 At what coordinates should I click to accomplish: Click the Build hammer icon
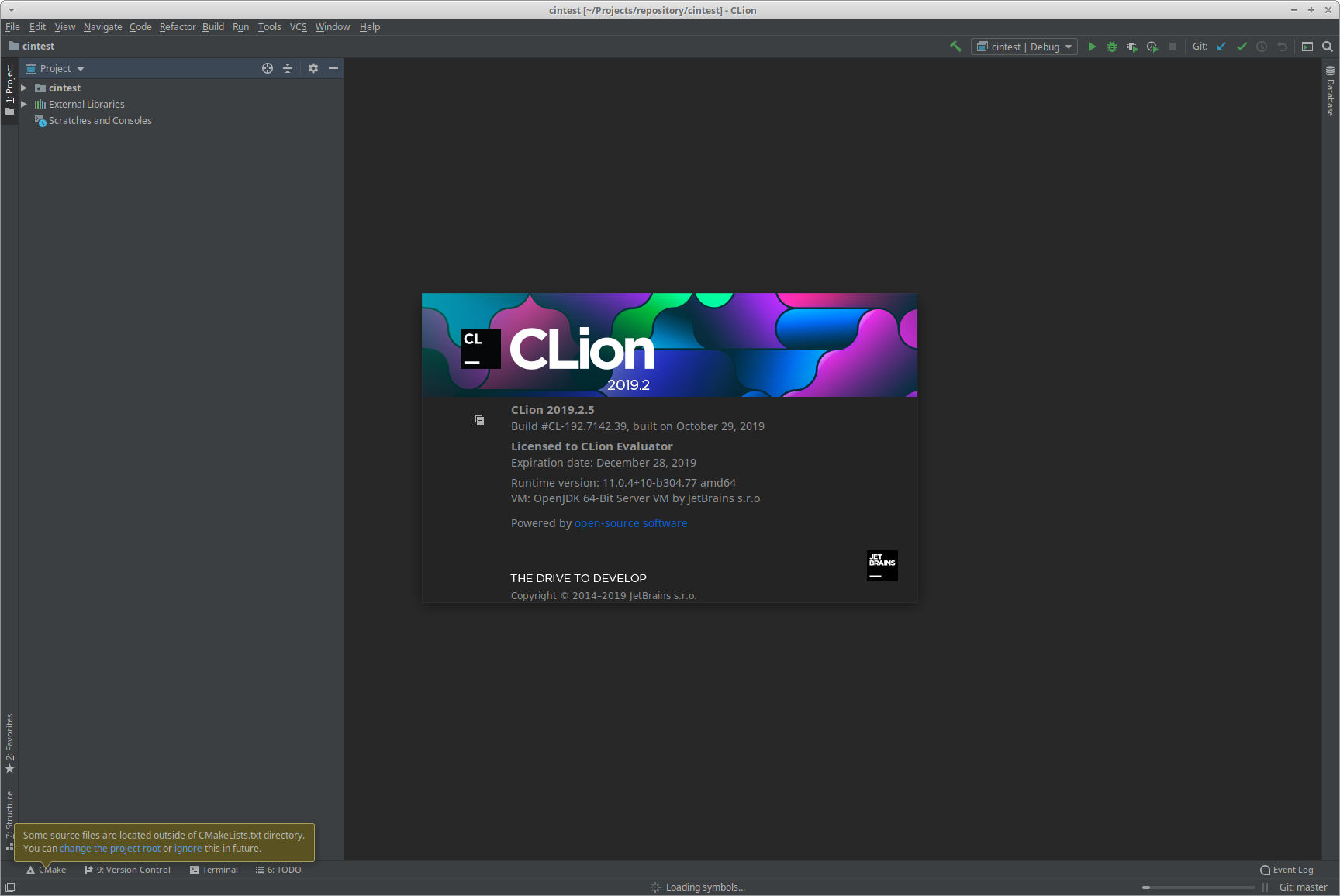(x=955, y=47)
